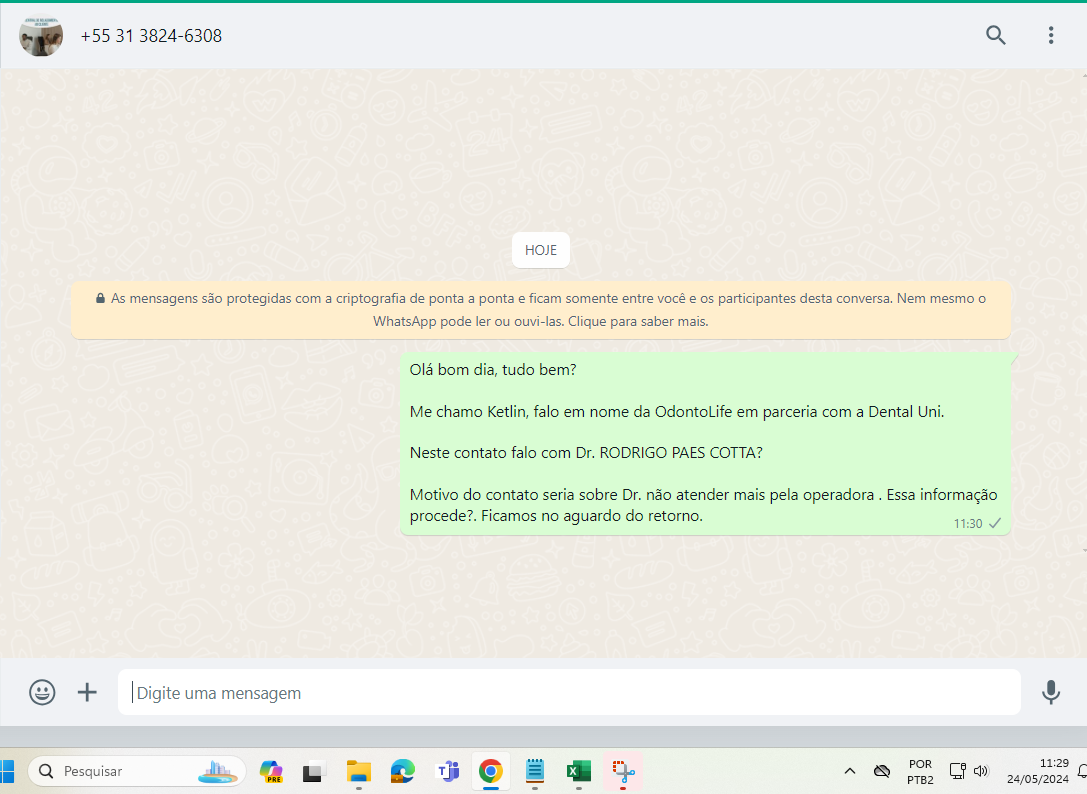Click the plus attach icon
The image size is (1087, 794).
(x=88, y=692)
